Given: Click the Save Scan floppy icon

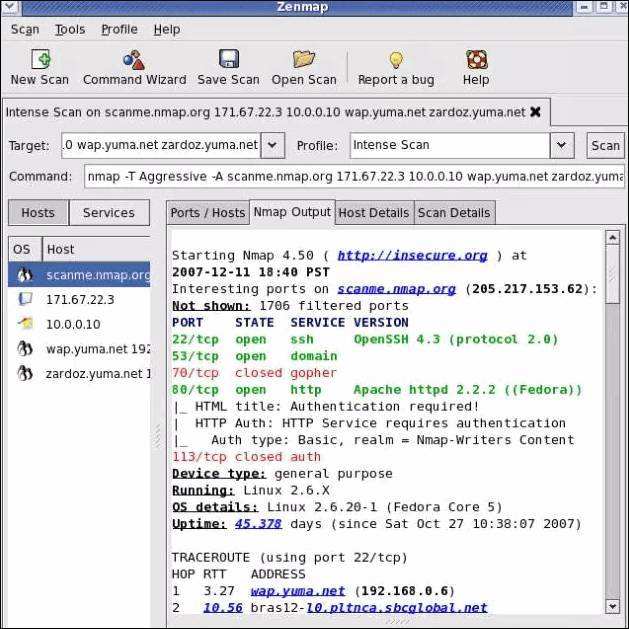Looking at the screenshot, I should pyautogui.click(x=229, y=59).
